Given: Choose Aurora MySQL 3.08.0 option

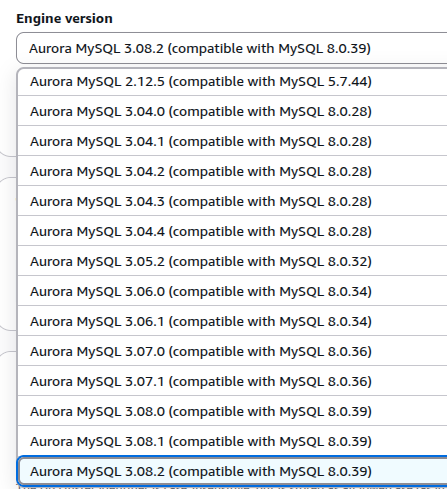Looking at the screenshot, I should (232, 411).
